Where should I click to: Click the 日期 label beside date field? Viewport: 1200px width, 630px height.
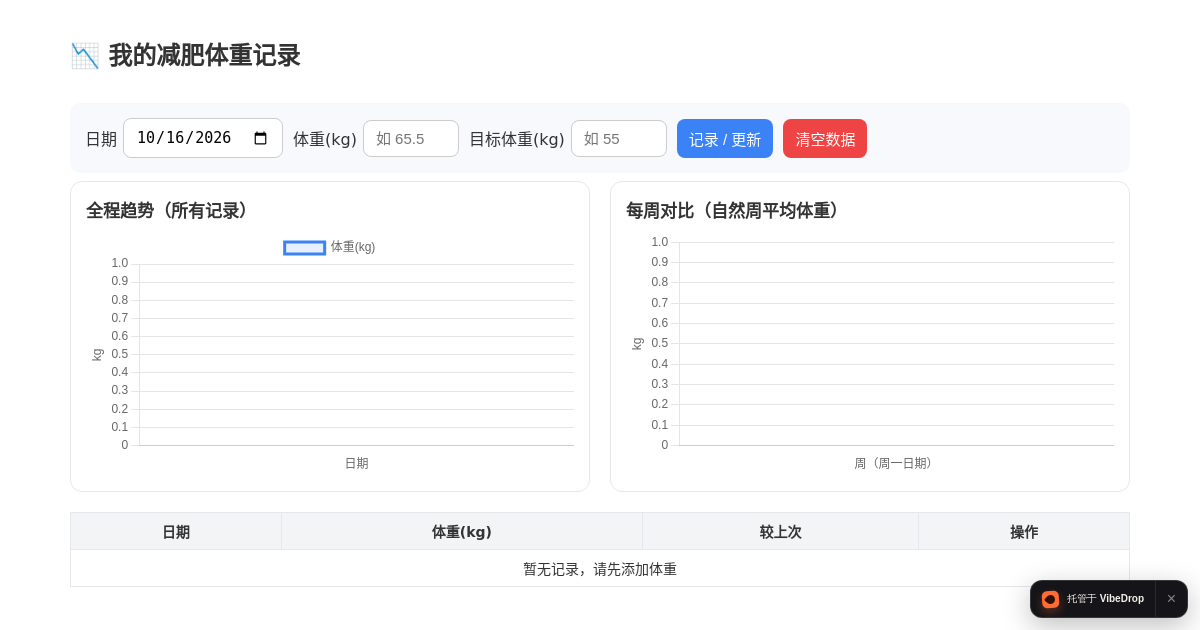click(x=101, y=139)
